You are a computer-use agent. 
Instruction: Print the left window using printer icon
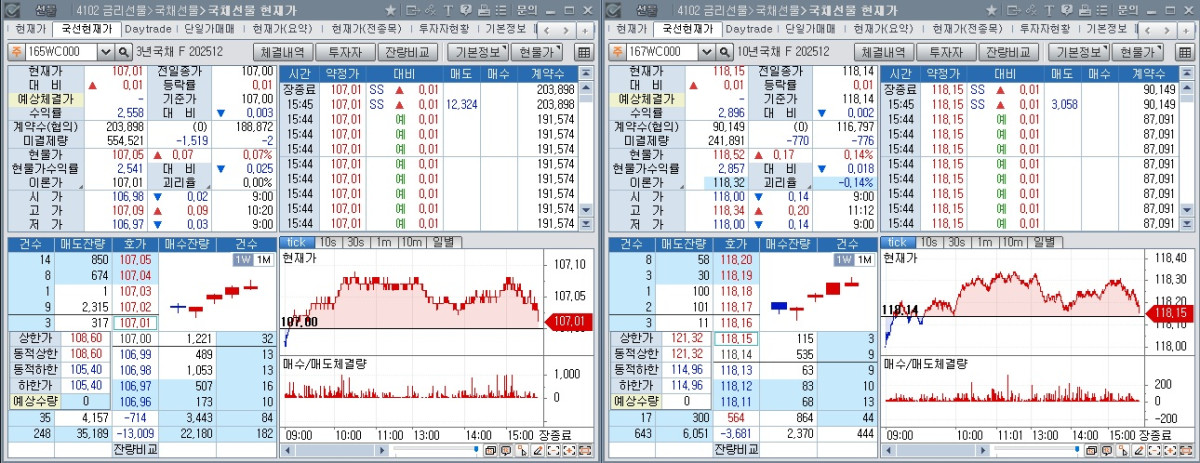(484, 10)
